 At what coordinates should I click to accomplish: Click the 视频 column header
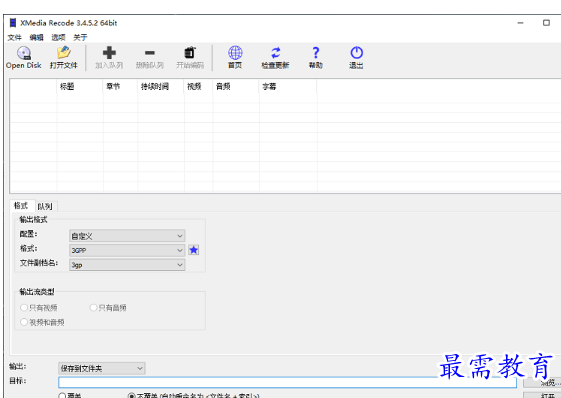point(199,86)
